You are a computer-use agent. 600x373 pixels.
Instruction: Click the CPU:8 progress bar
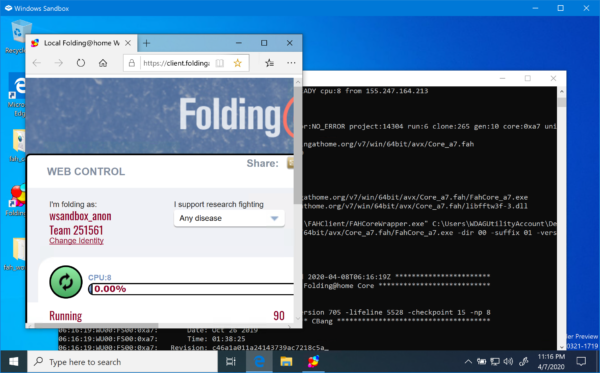[191, 289]
